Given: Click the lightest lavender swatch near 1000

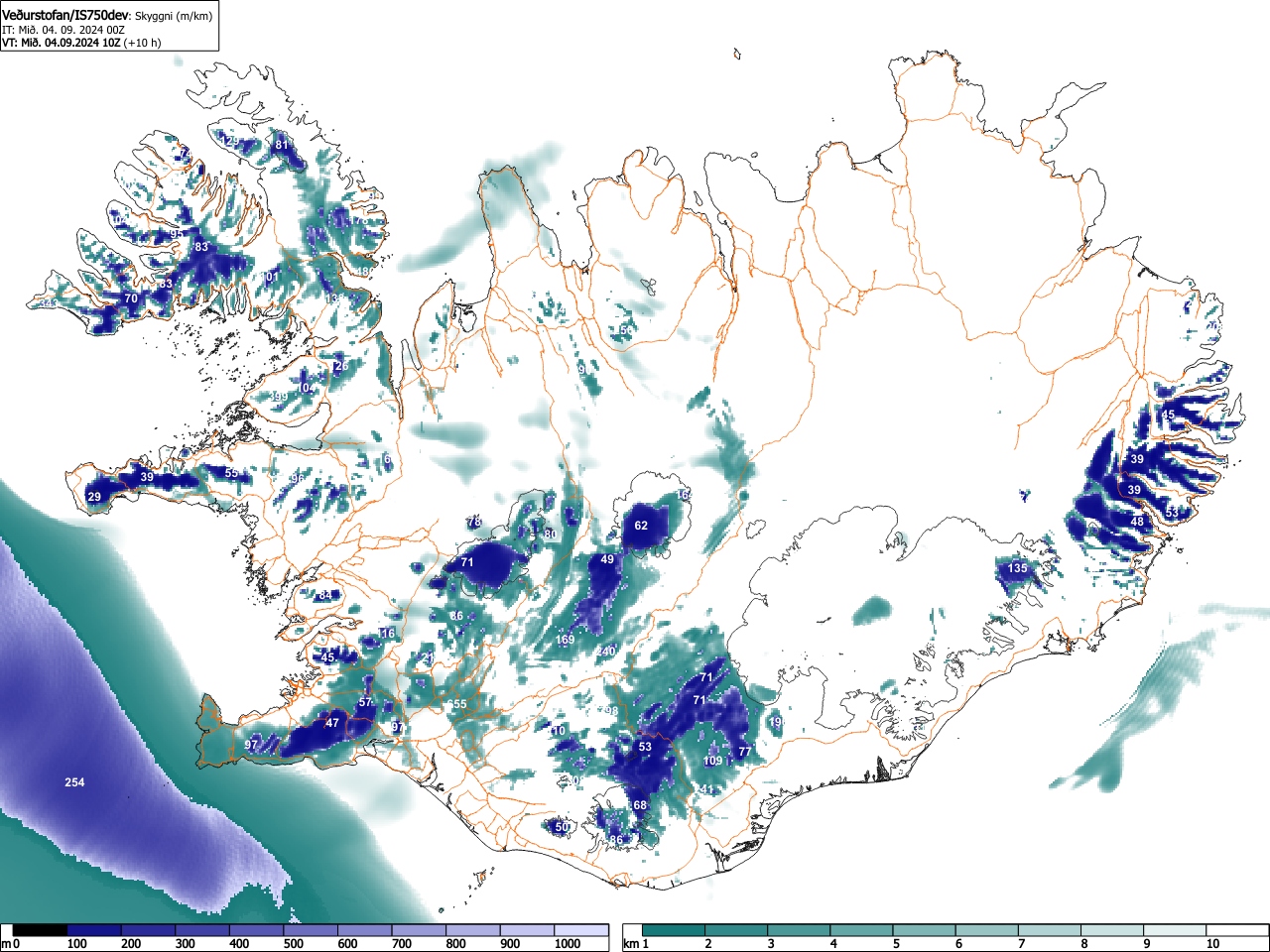Looking at the screenshot, I should click(x=581, y=930).
